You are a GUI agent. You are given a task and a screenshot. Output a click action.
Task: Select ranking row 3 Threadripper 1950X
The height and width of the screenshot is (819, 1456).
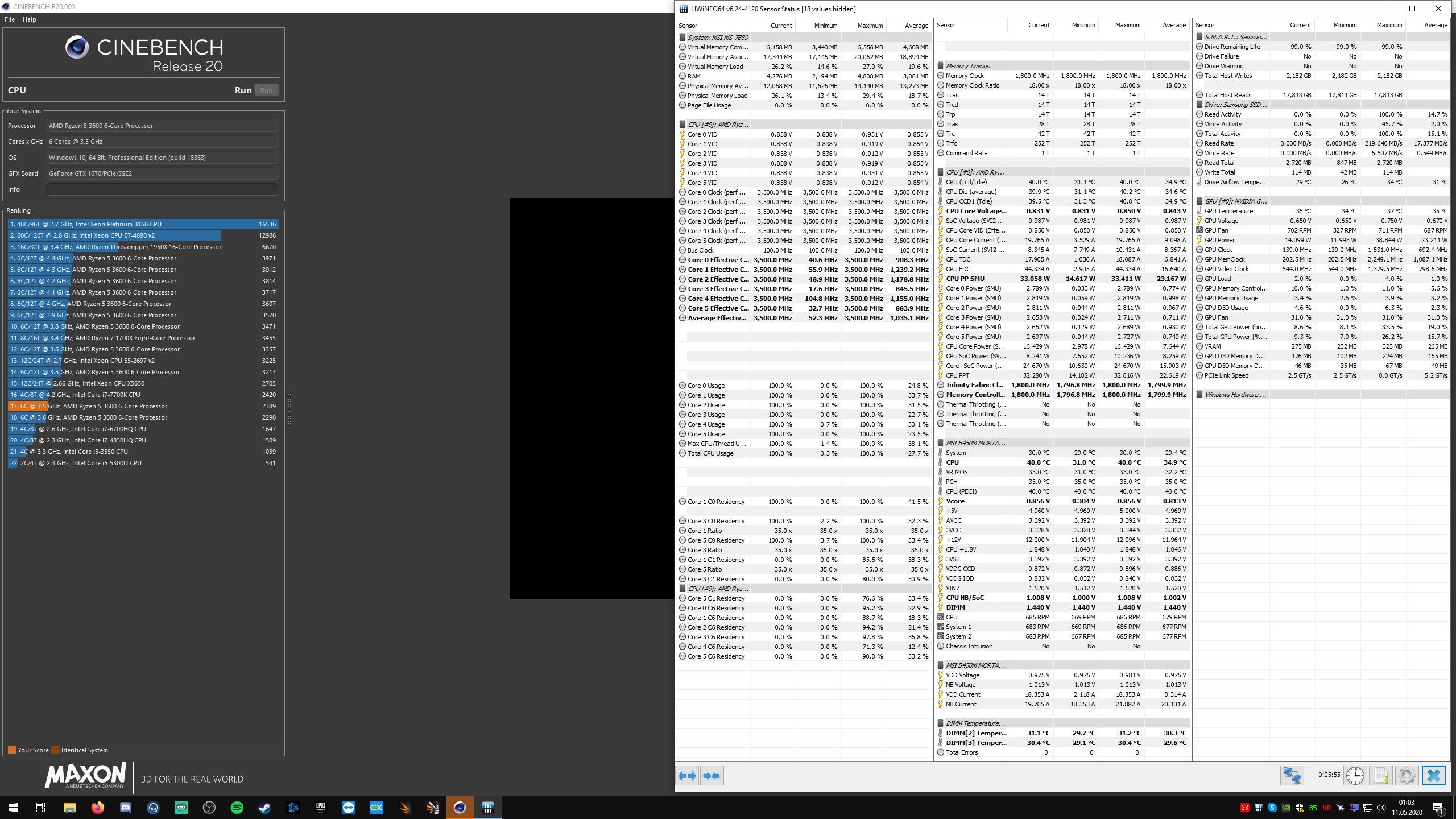143,247
